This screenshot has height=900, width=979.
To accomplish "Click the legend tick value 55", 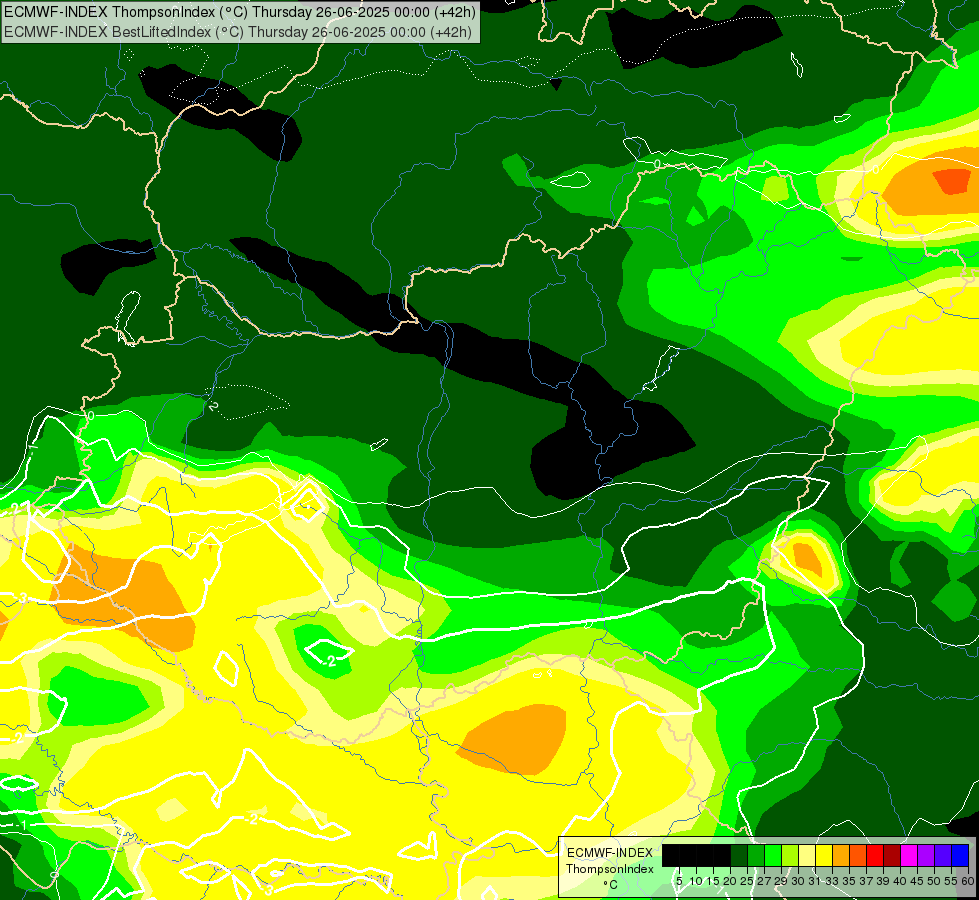I will point(952,881).
